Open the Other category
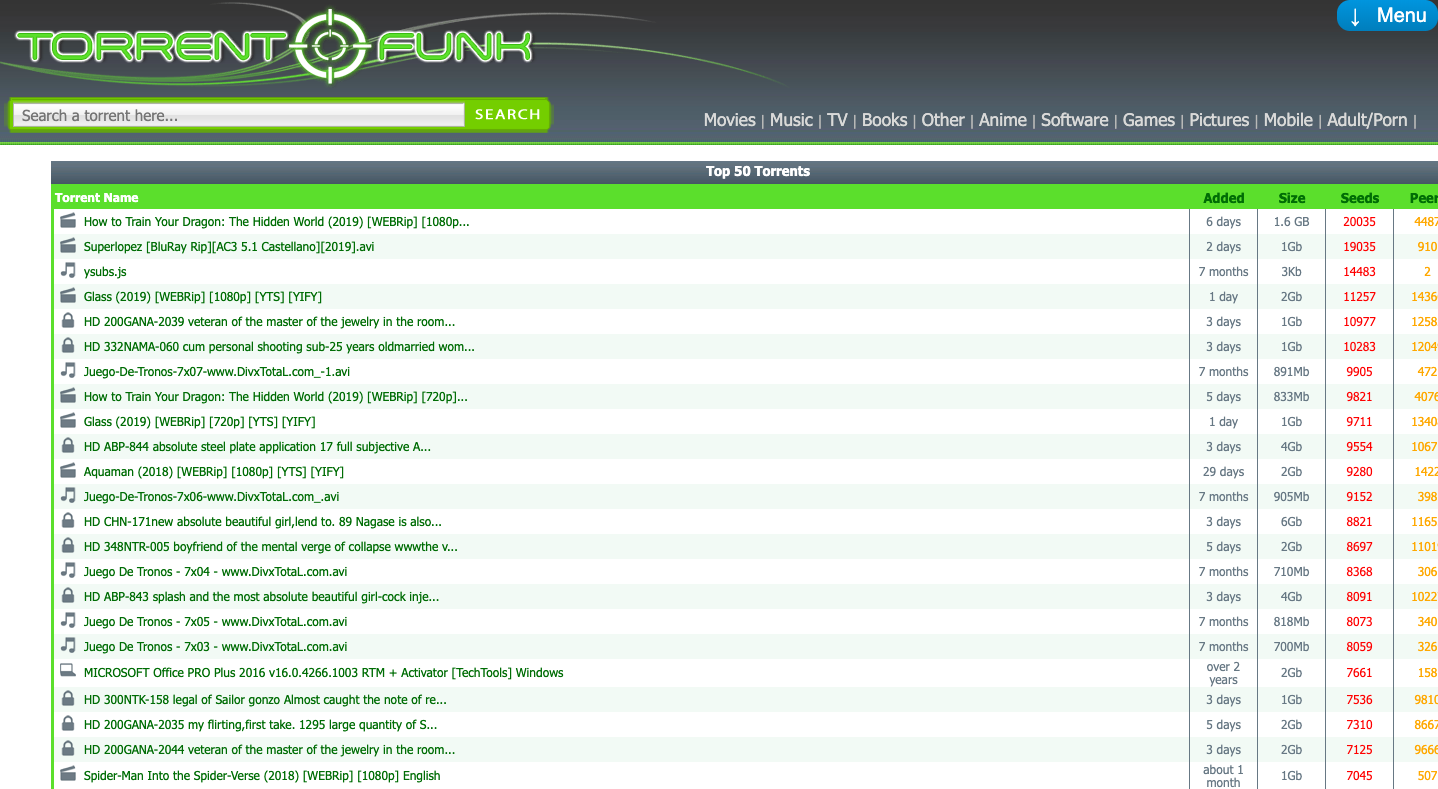1438x789 pixels. 943,120
